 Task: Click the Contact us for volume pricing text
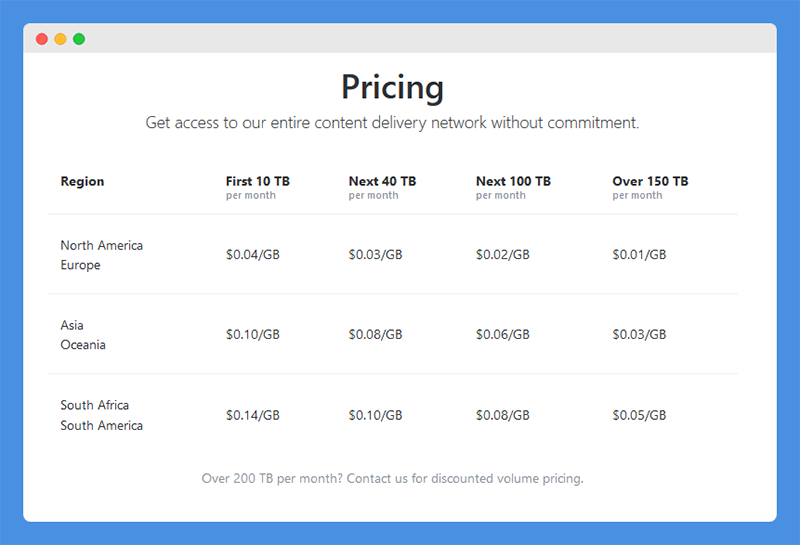click(392, 479)
